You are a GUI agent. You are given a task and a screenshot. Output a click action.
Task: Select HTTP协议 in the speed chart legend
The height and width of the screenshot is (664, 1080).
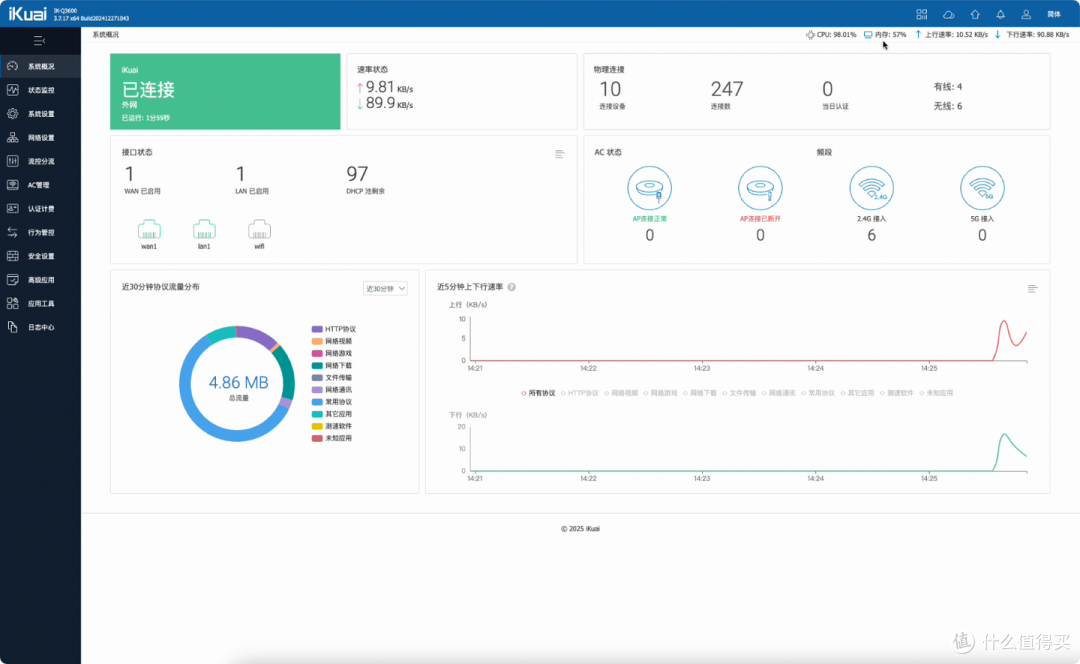579,393
